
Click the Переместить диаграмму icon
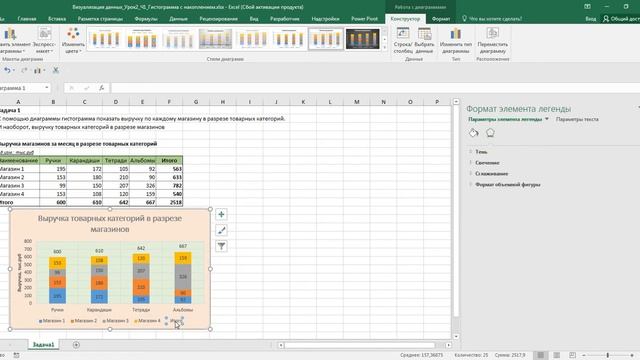(x=493, y=34)
